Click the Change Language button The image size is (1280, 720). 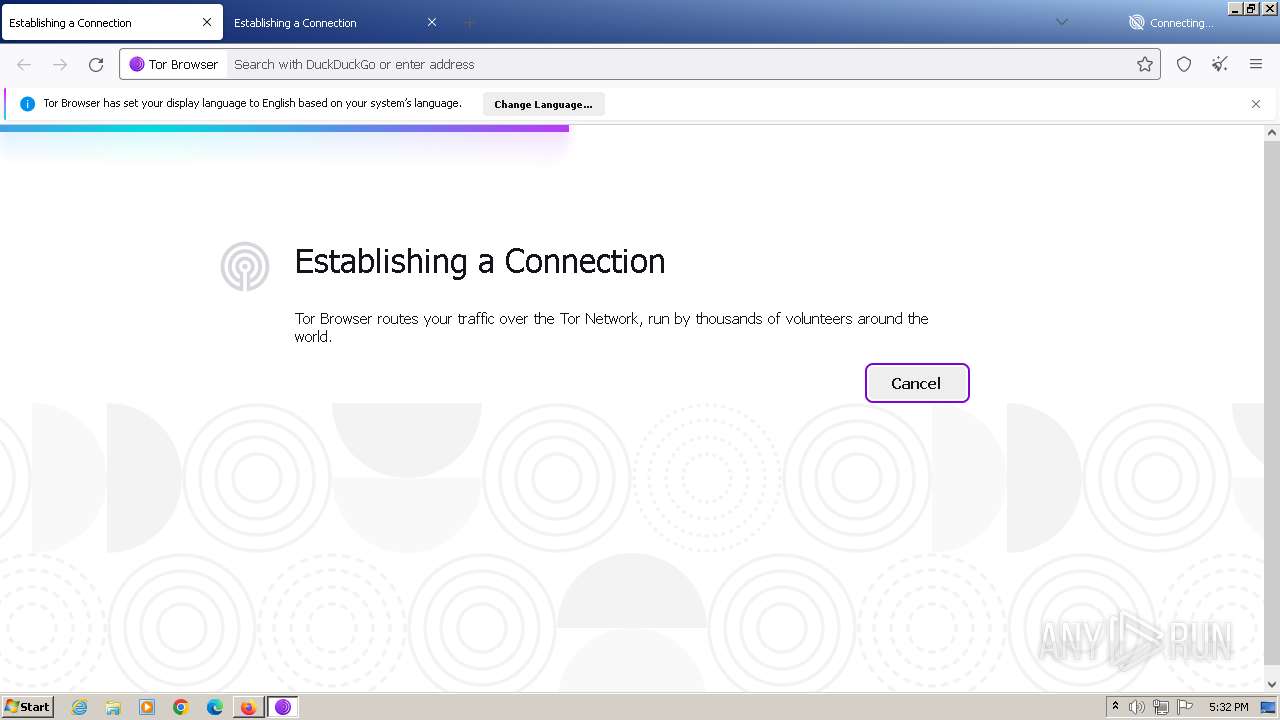click(543, 104)
